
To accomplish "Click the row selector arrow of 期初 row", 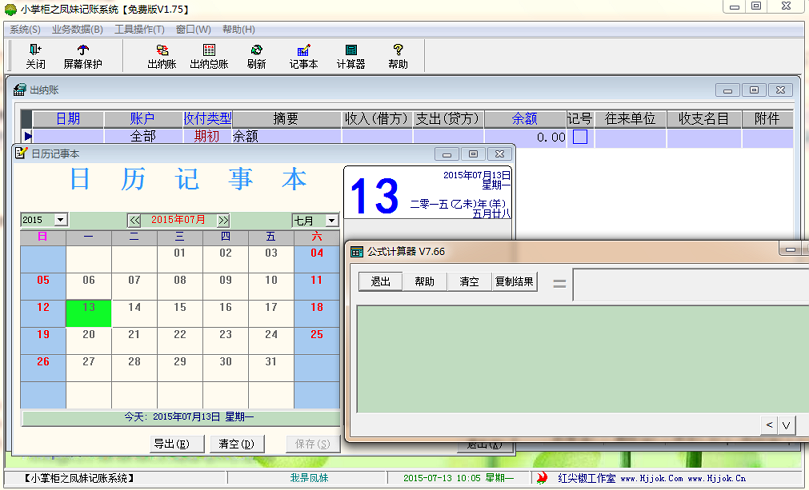I will (26, 137).
